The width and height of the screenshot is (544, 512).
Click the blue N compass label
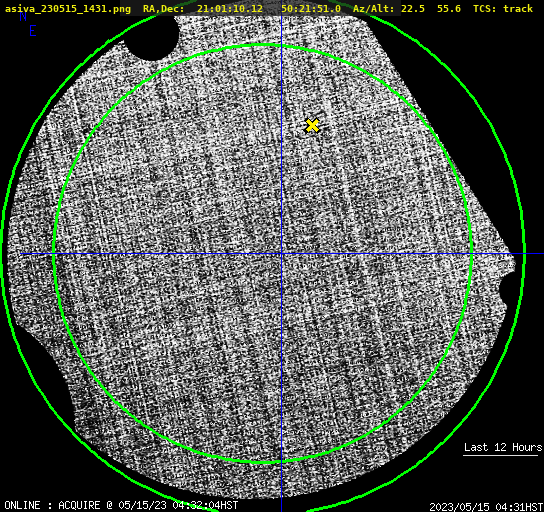click(x=23, y=16)
